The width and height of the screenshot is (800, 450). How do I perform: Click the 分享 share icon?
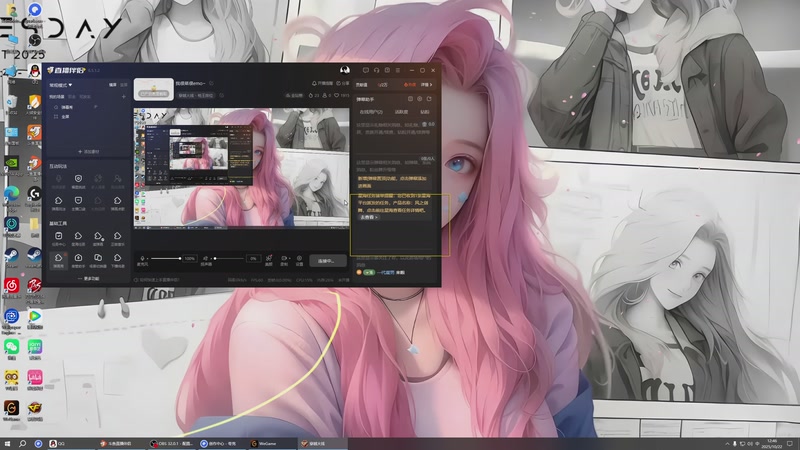[x=343, y=83]
